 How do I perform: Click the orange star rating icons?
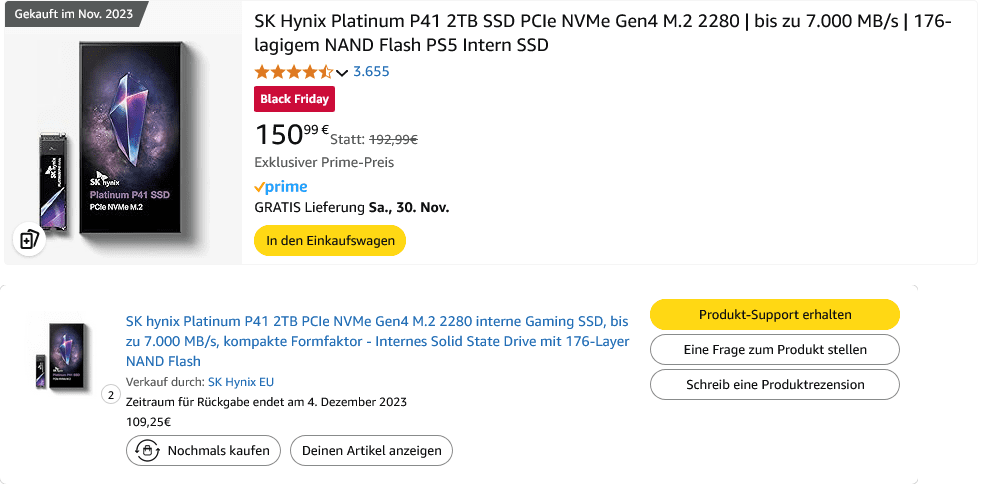pyautogui.click(x=294, y=72)
